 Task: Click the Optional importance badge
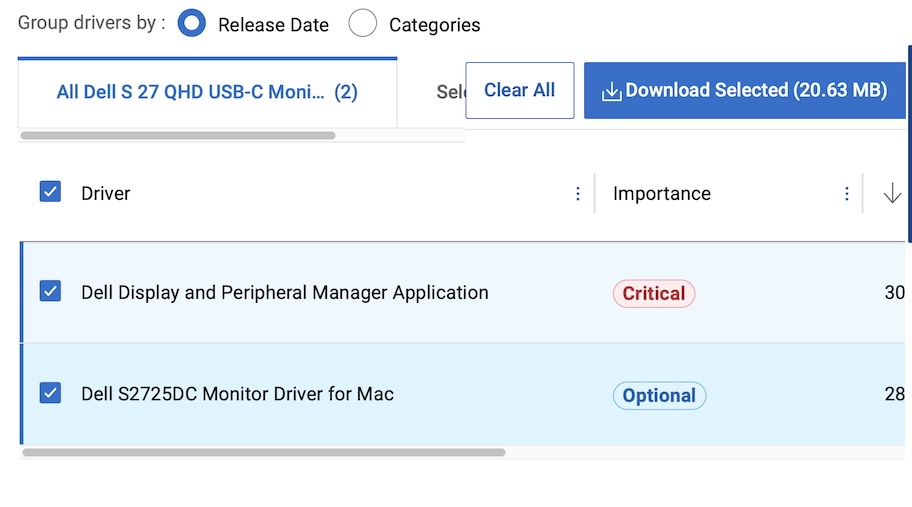coord(659,395)
